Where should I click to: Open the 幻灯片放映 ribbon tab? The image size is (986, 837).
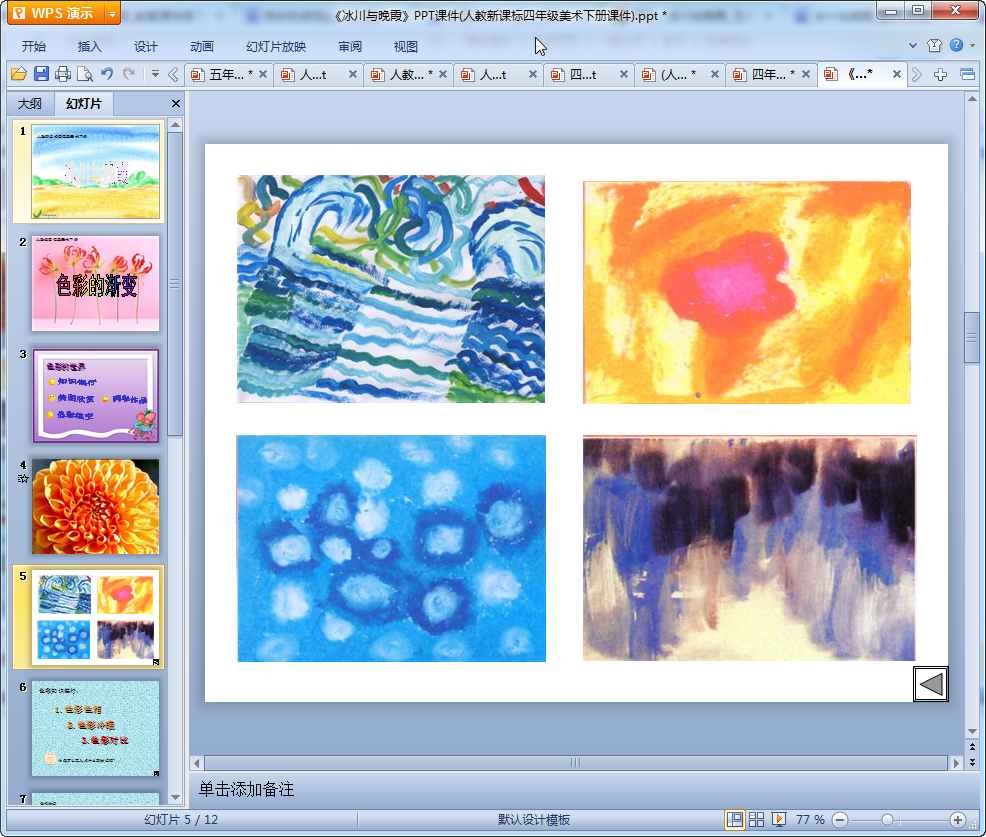[276, 46]
